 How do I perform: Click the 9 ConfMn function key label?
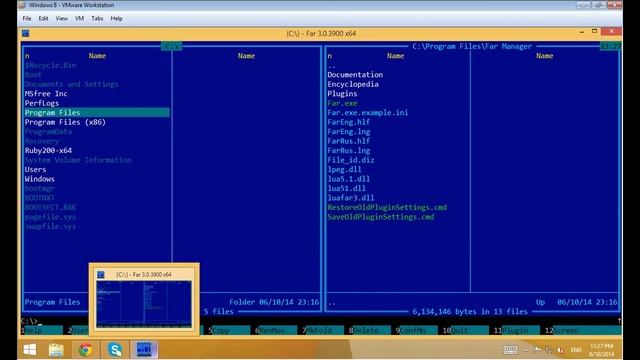coord(416,330)
